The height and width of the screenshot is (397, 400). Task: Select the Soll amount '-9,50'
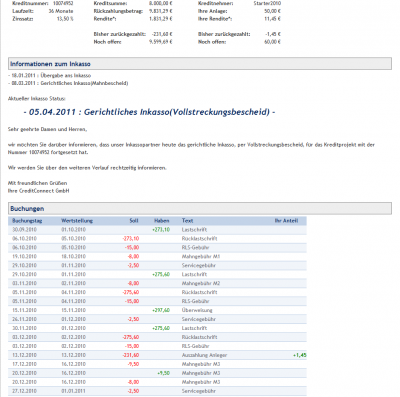[133, 364]
